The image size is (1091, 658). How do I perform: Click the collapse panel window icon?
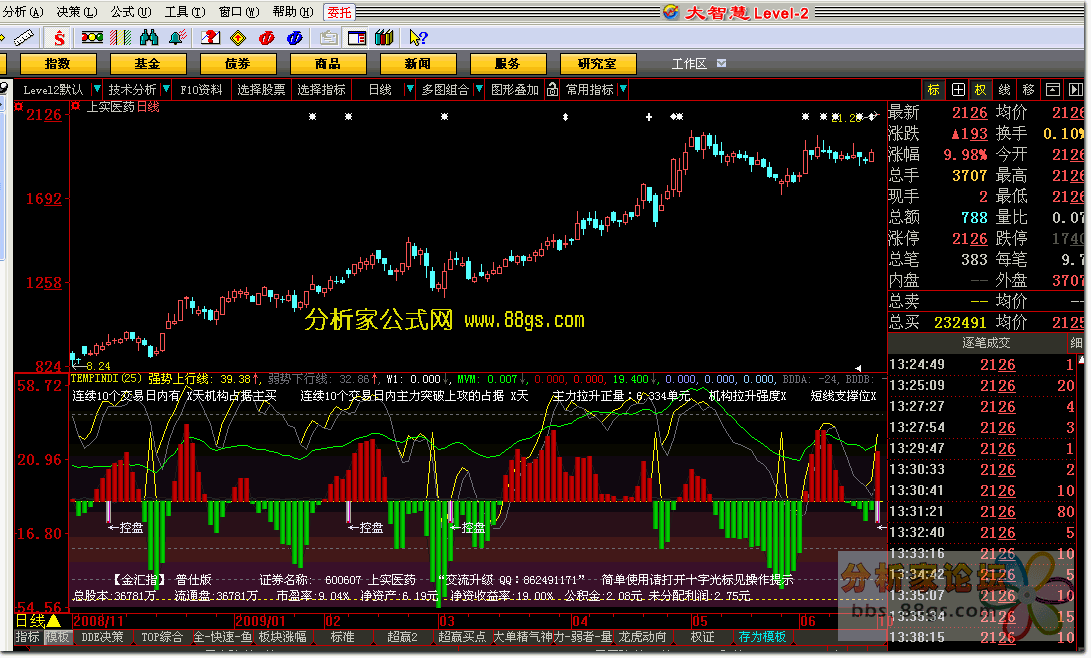(x=1053, y=90)
